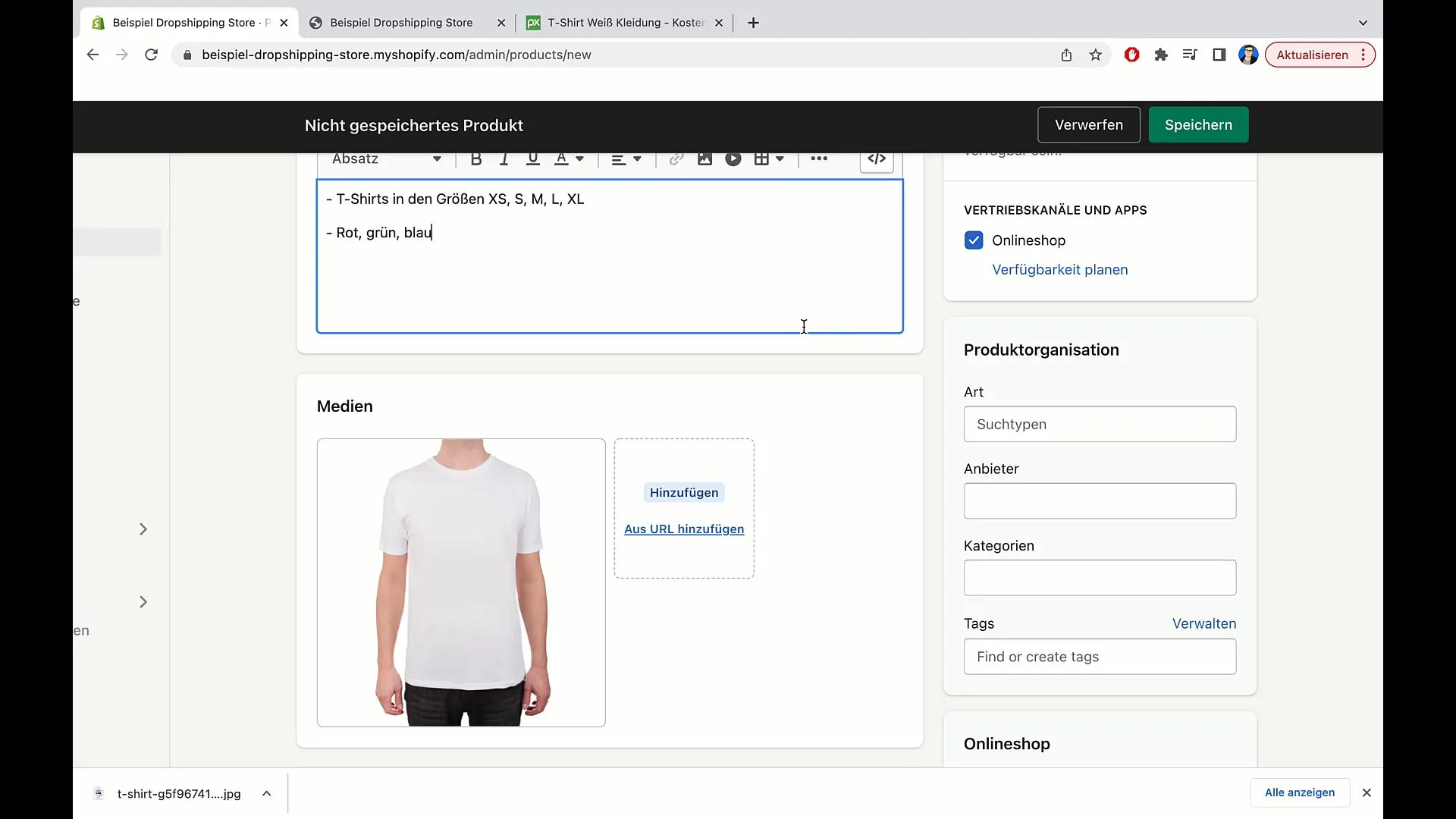Underline selected text in editor
This screenshot has width=1456, height=819.
533,159
